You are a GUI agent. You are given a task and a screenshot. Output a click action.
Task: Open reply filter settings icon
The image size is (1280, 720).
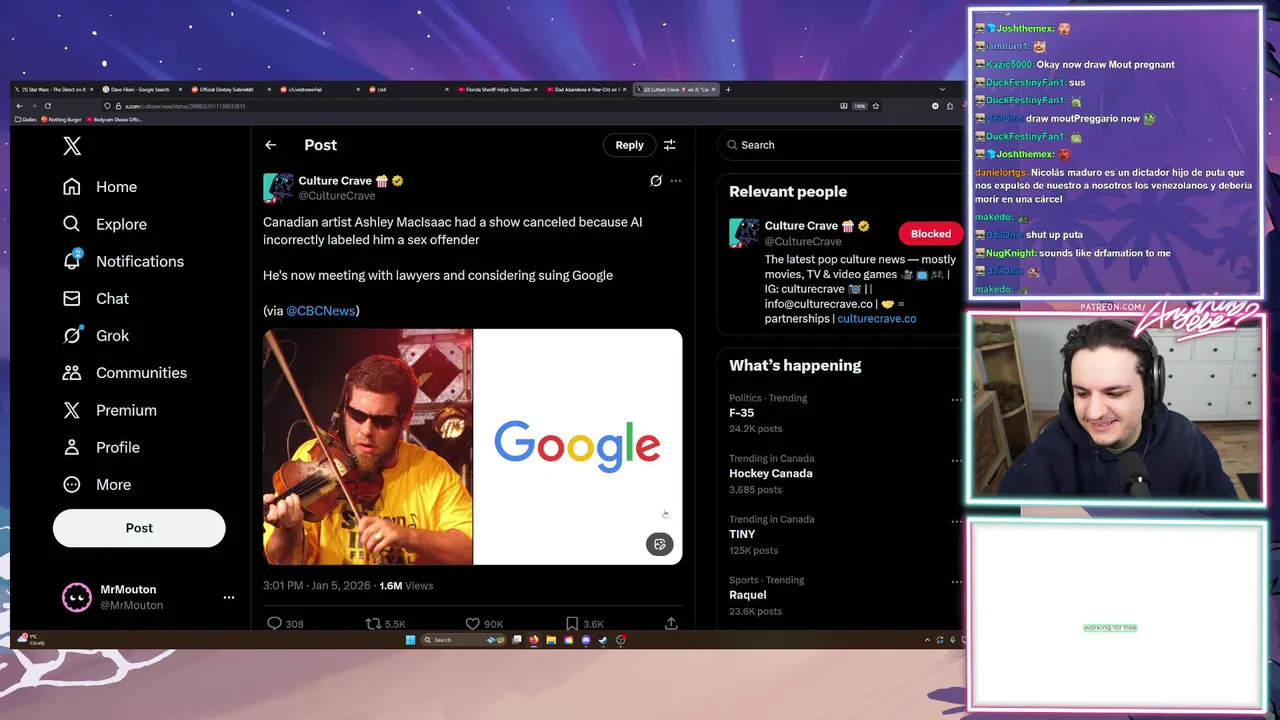[x=670, y=145]
